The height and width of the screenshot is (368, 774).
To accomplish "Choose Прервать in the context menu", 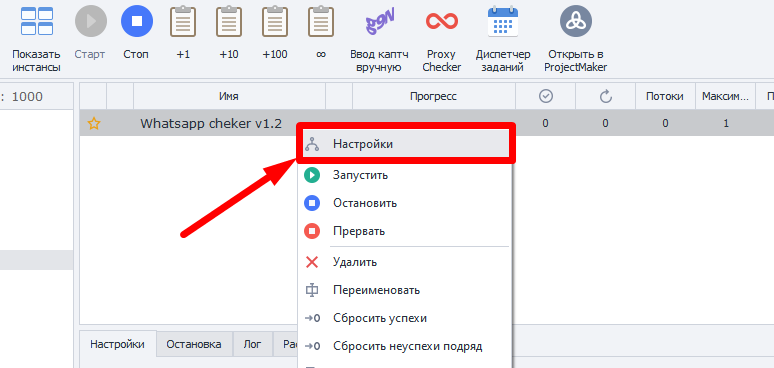I will [405, 231].
